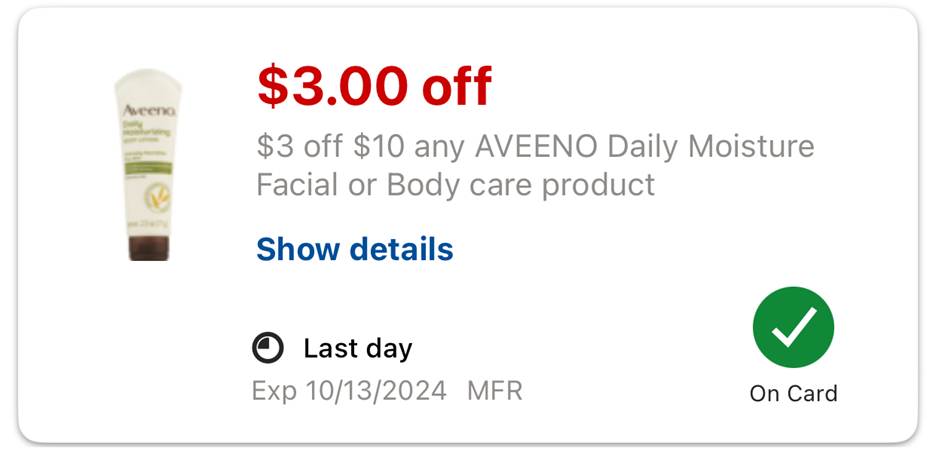Click the Aveeno logo on the tube
The image size is (936, 454).
coord(149,111)
